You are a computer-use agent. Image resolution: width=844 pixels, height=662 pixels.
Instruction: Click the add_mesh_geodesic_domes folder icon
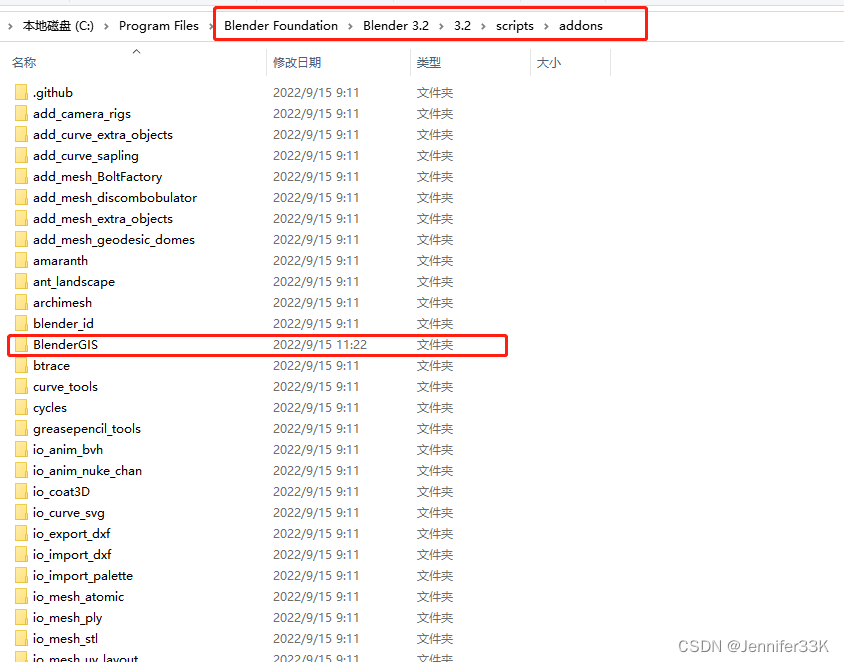[x=21, y=240]
